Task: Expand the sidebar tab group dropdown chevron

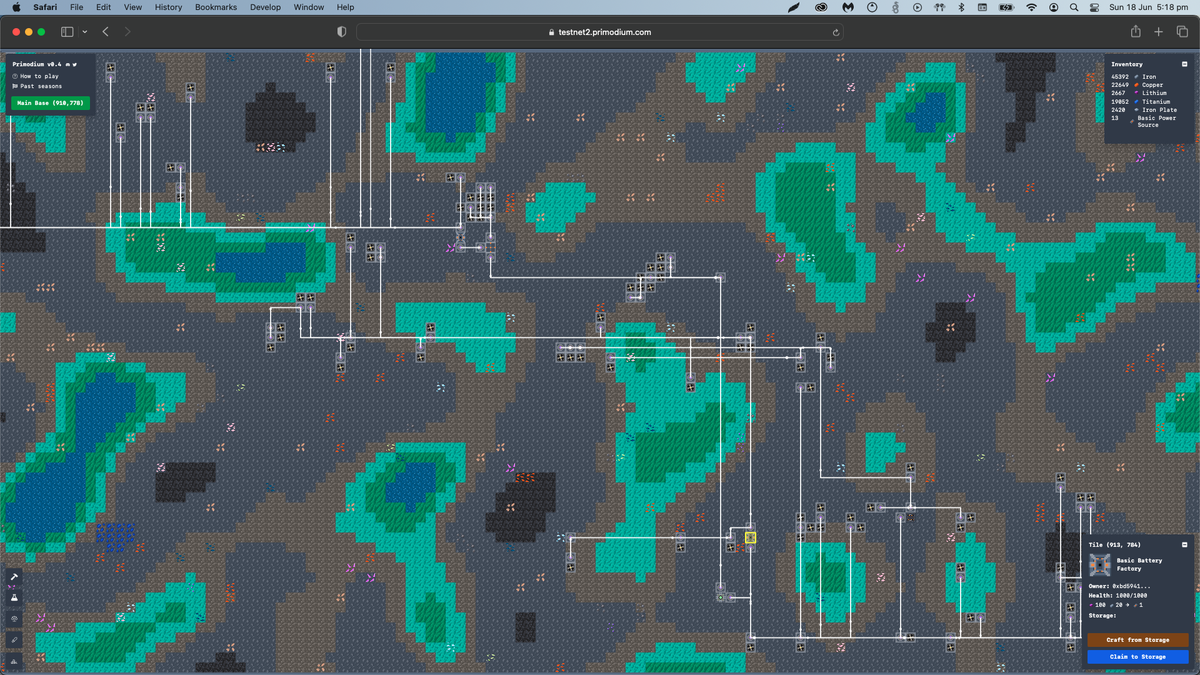Action: click(84, 32)
